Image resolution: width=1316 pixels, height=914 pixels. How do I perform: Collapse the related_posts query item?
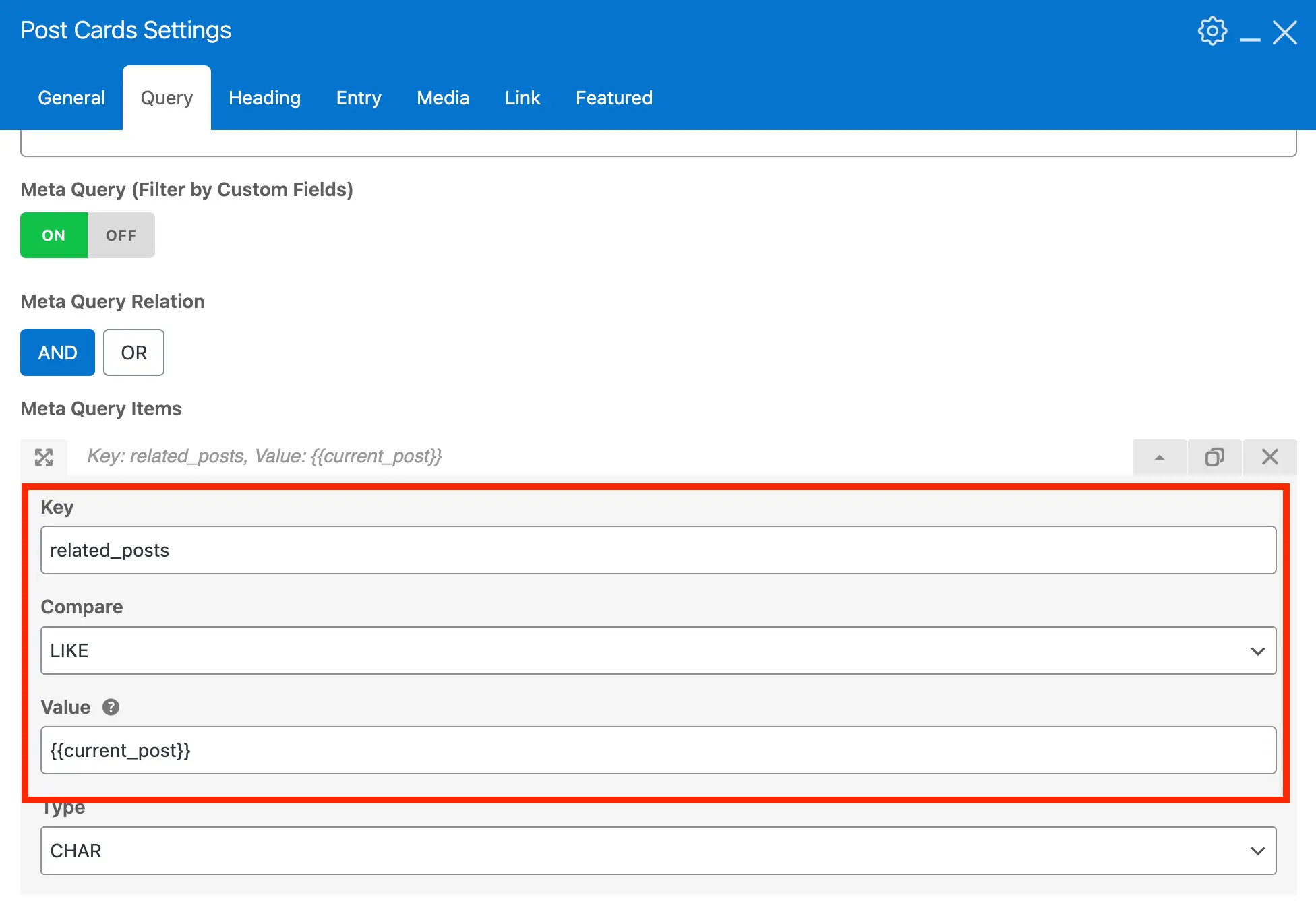(x=1159, y=456)
